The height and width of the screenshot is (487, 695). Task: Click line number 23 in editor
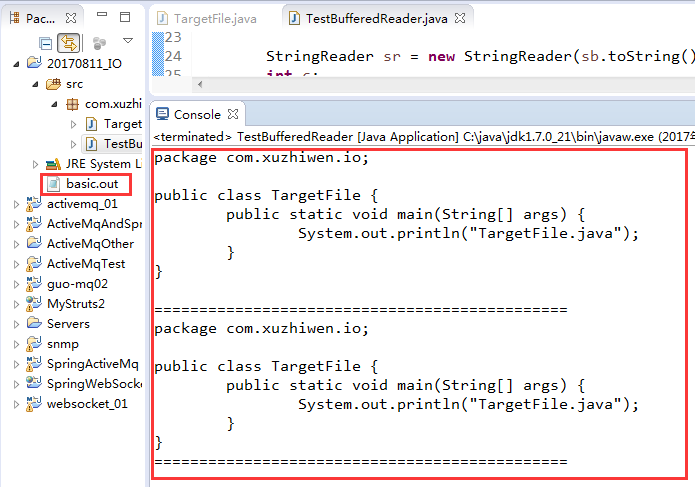click(x=173, y=37)
